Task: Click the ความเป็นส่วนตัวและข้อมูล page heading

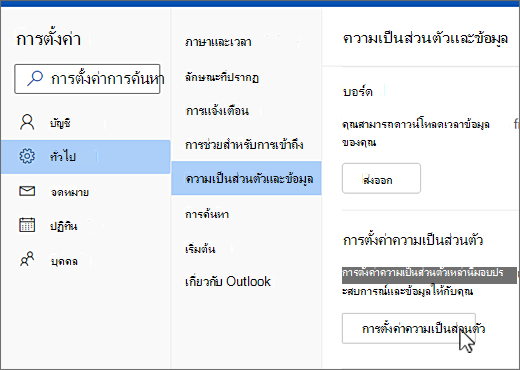Action: pyautogui.click(x=425, y=39)
